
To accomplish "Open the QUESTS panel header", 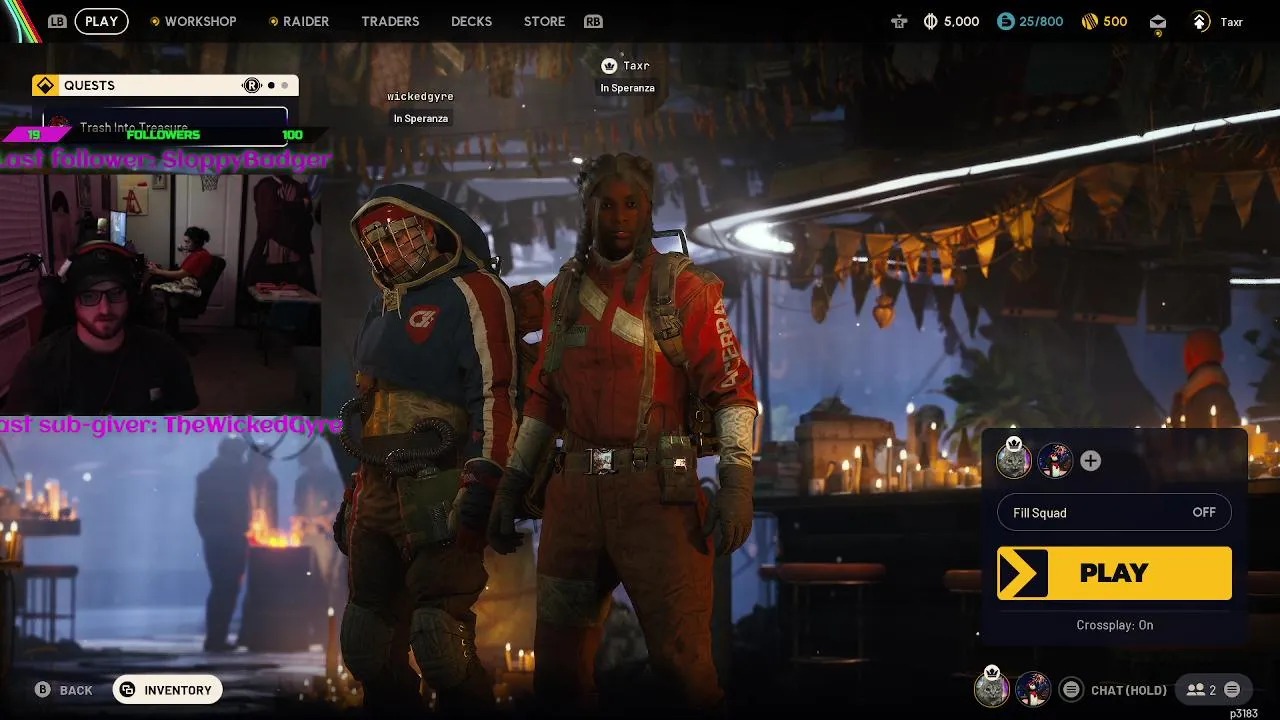I will point(165,85).
